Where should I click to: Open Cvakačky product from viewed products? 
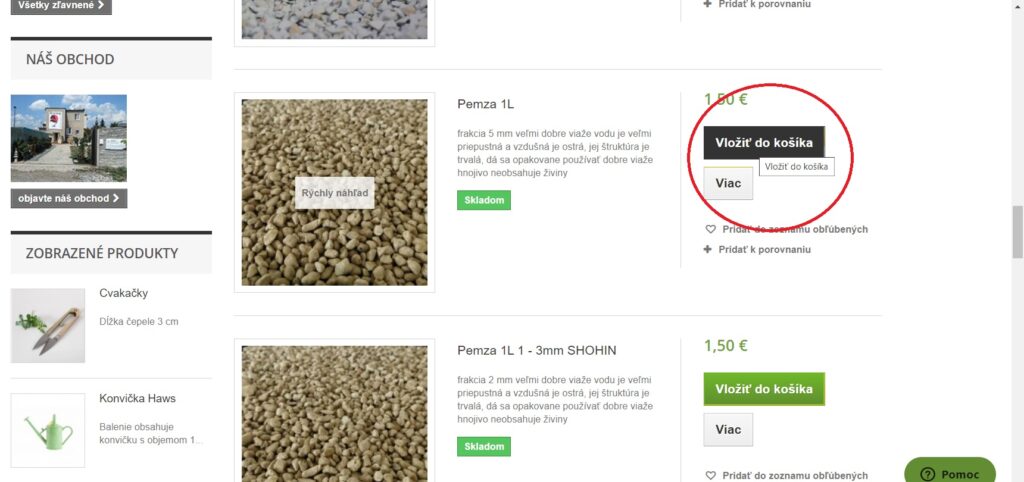point(123,293)
